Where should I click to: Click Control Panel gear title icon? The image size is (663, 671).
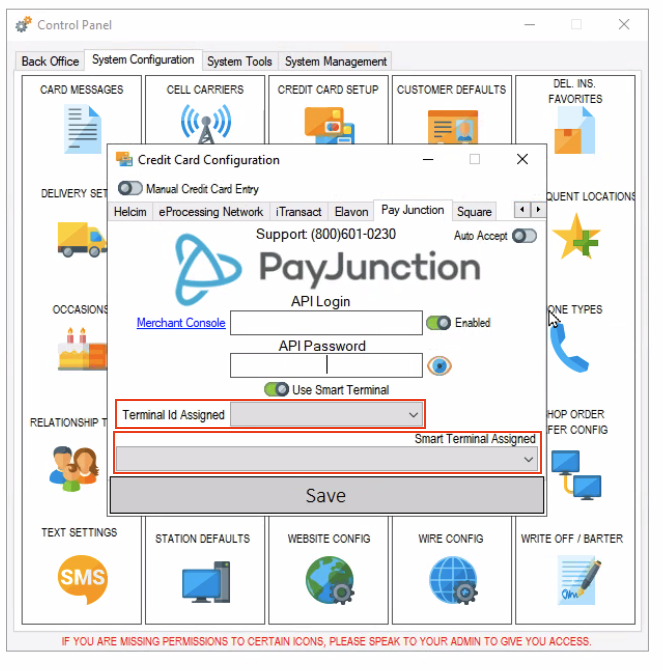(x=24, y=24)
